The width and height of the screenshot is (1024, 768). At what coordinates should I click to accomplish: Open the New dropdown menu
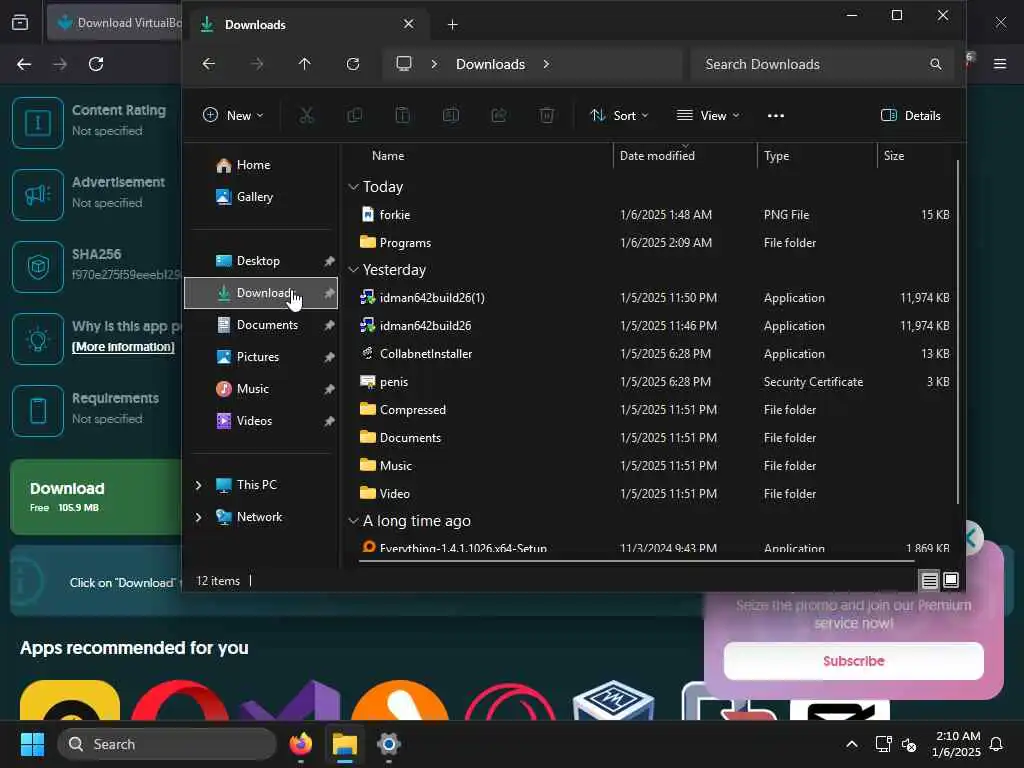[233, 116]
